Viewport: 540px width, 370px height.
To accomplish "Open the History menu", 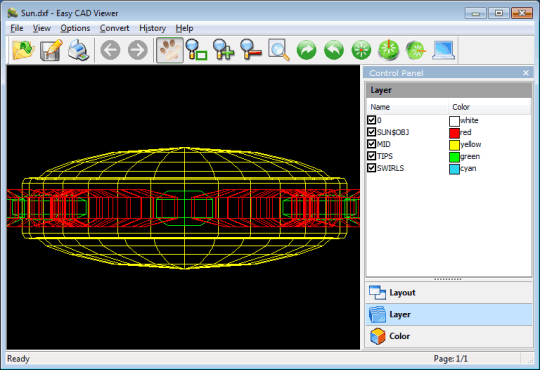I will click(x=153, y=28).
